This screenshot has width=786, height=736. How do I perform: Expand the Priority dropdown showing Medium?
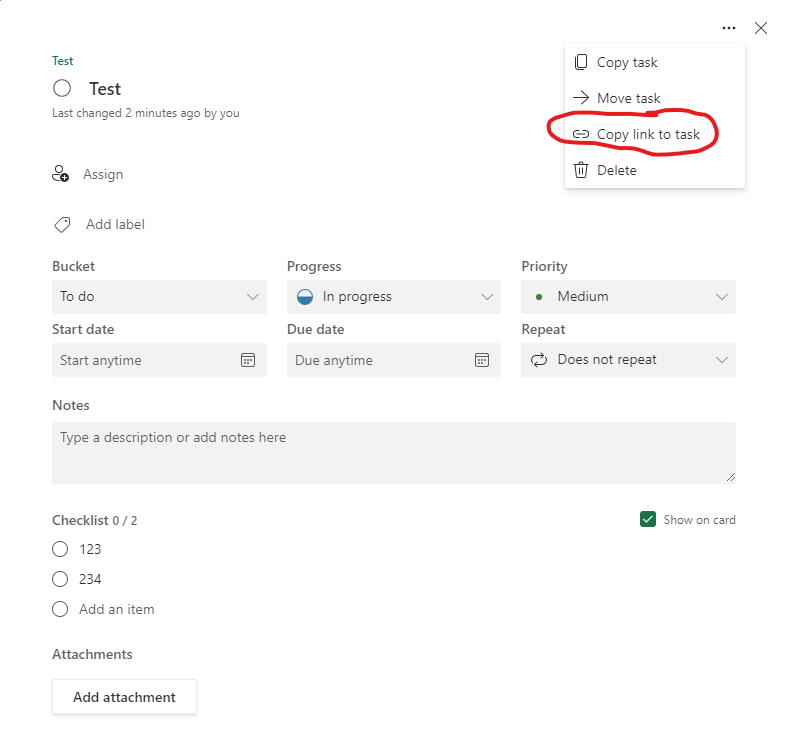[x=629, y=297]
